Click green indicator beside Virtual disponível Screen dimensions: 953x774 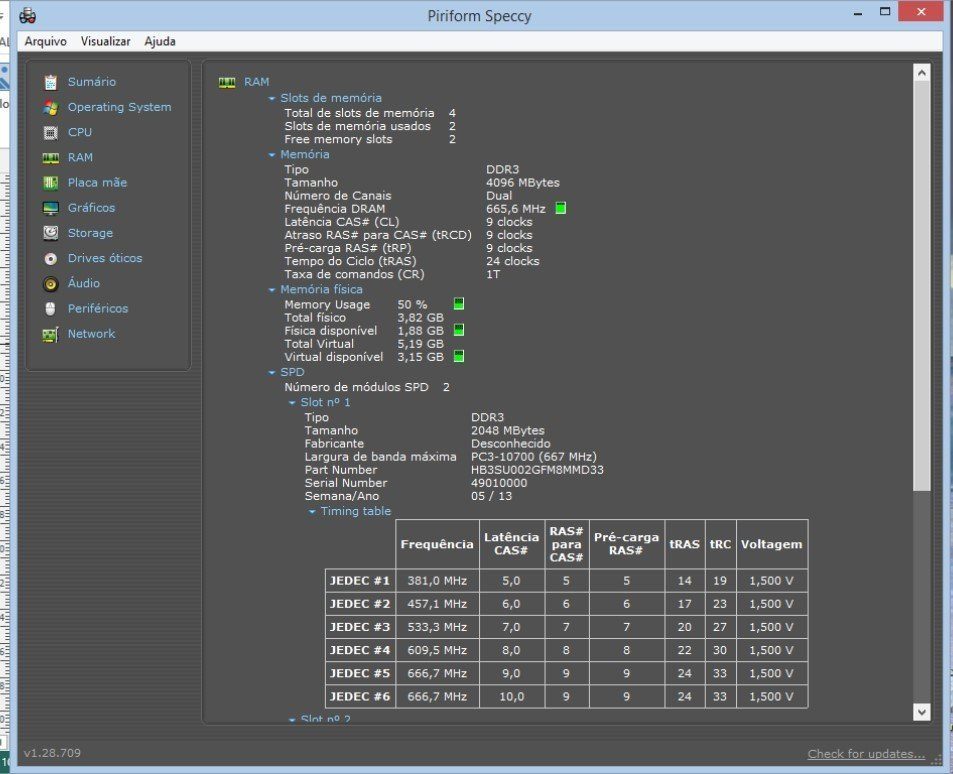pyautogui.click(x=459, y=356)
